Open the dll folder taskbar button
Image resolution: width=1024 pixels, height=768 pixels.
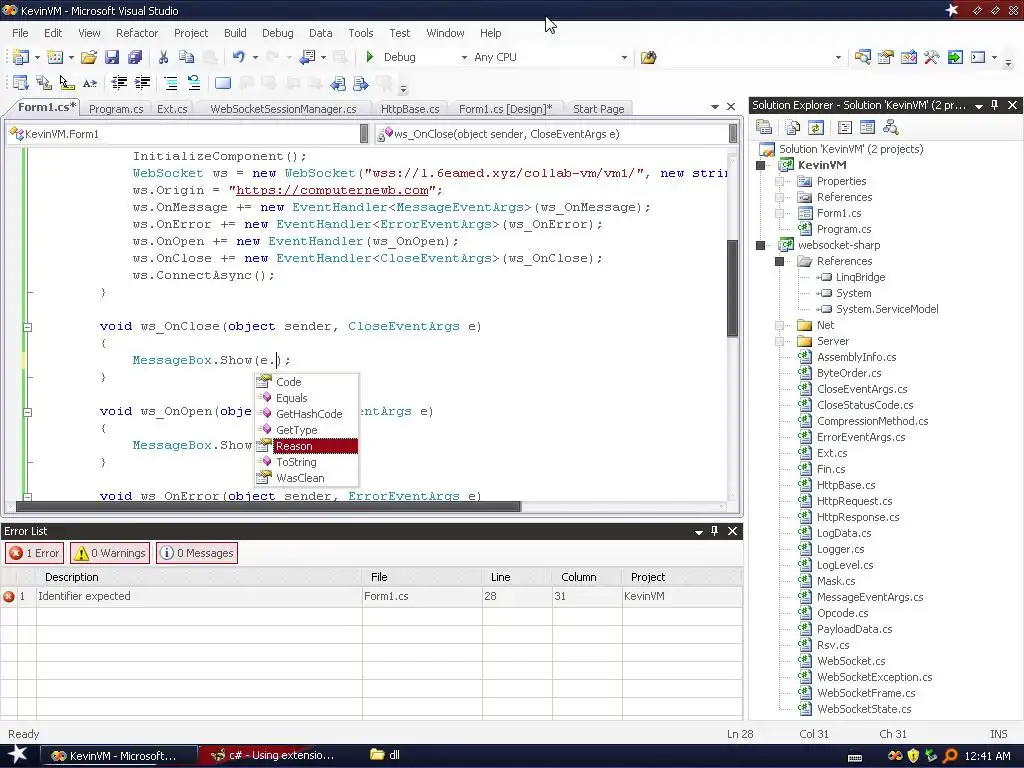(x=385, y=755)
